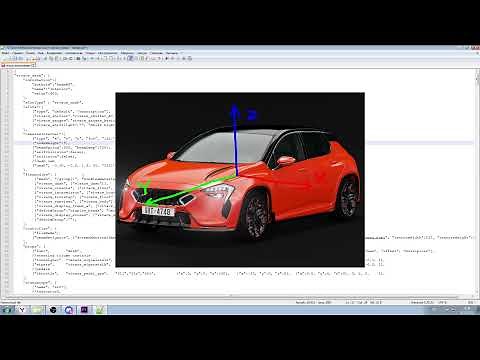Viewport: 480px width, 360px height.
Task: Open the Синтаксисы menu
Action: (x=73, y=53)
